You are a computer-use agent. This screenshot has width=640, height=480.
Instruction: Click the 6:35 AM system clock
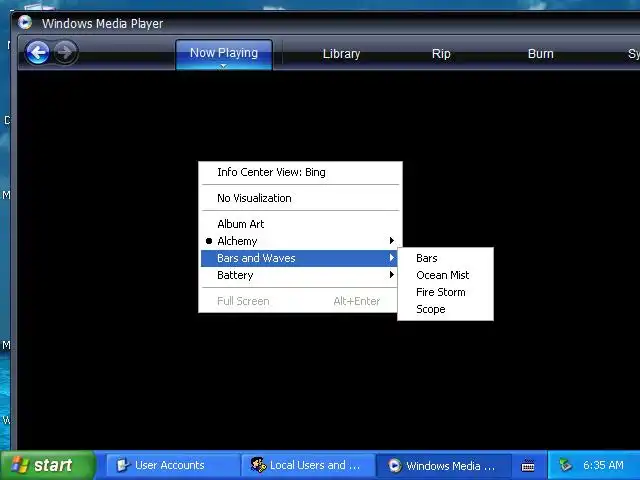pyautogui.click(x=603, y=465)
